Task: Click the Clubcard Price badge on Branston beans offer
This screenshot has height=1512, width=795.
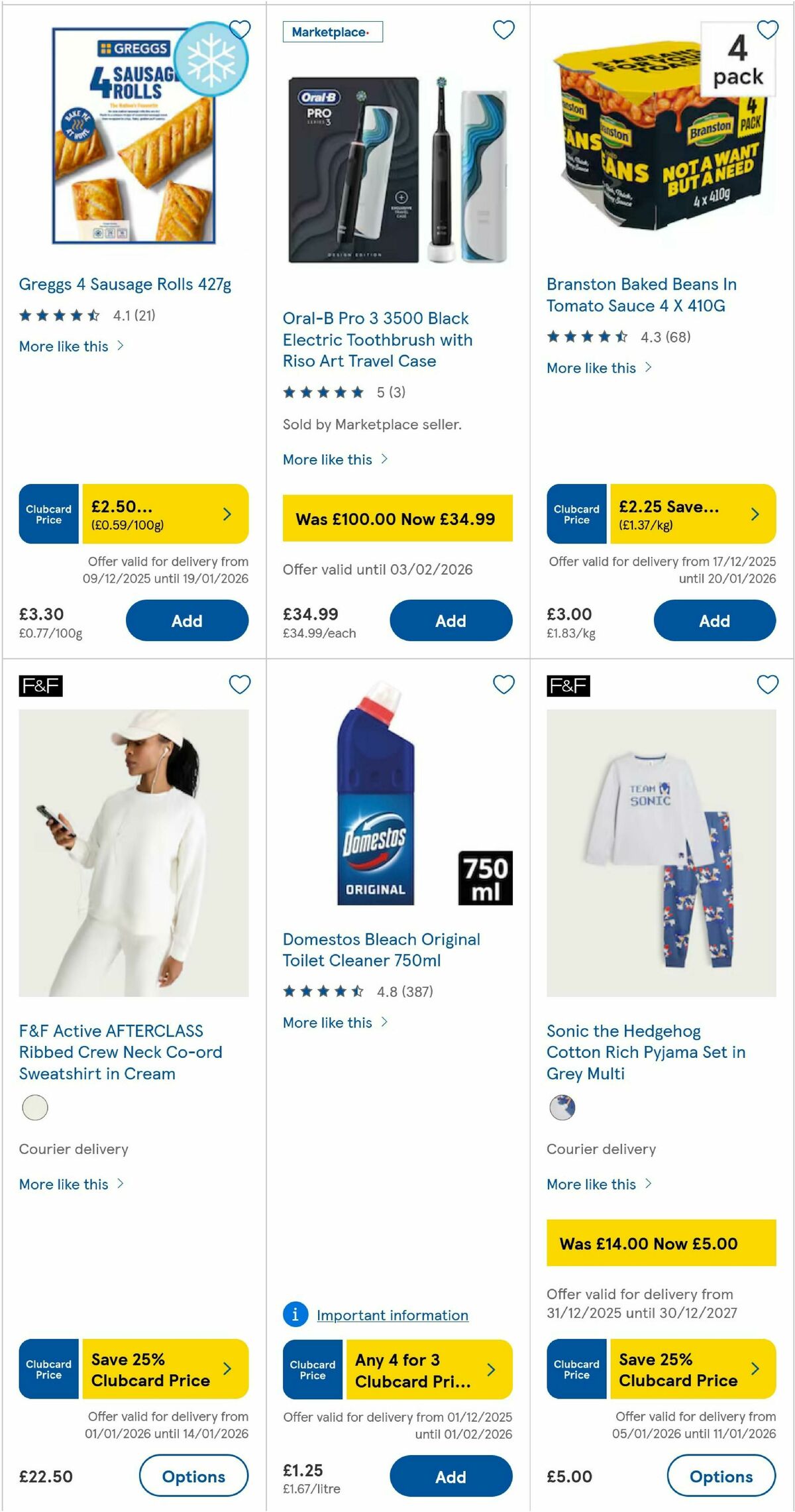Action: 576,512
